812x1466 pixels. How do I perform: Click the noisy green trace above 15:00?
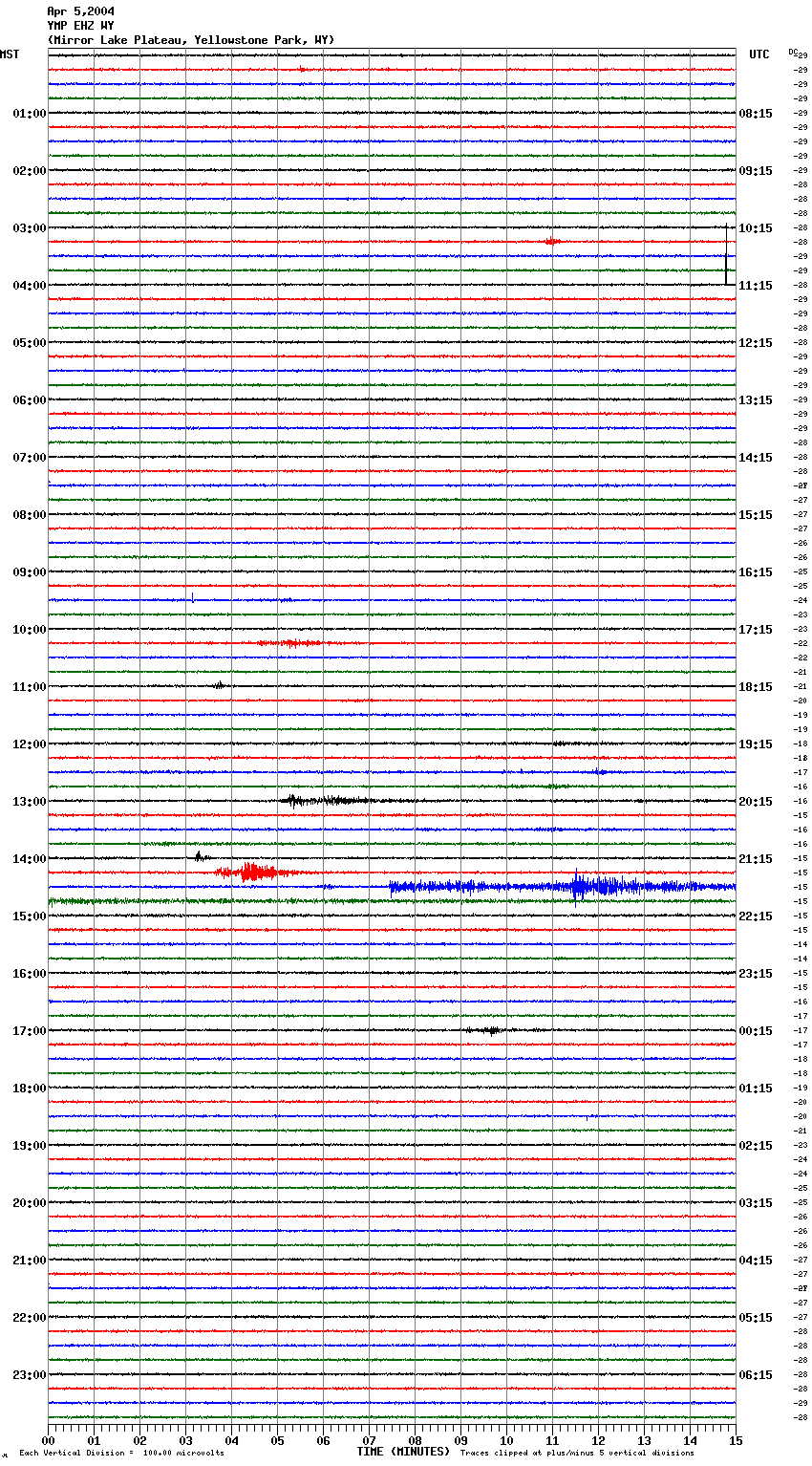[392, 901]
